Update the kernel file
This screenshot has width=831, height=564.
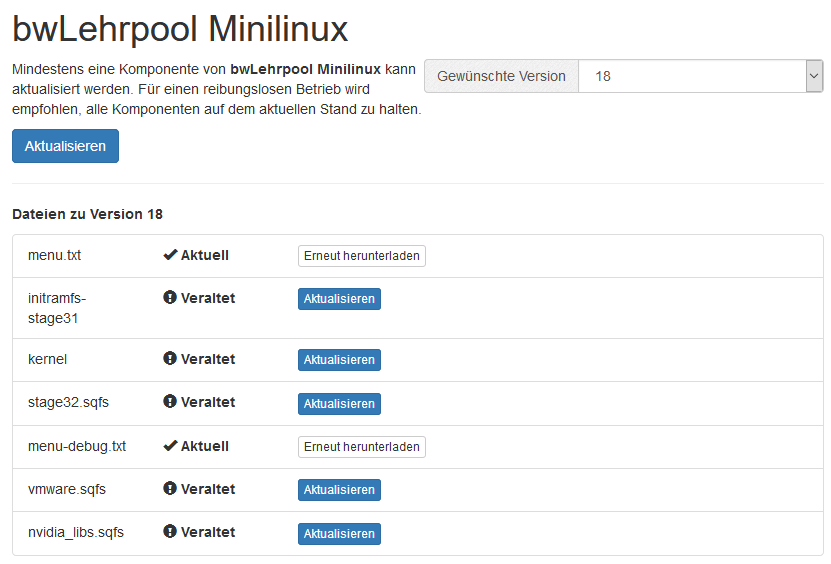tap(339, 360)
